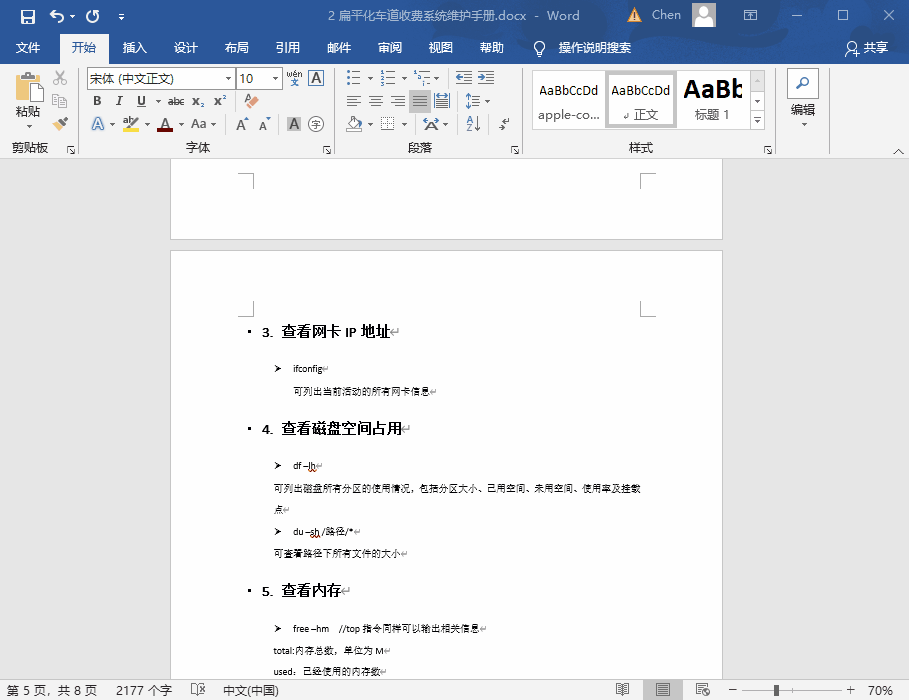Click the 操作说明搜索 search box
909x700 pixels.
[x=594, y=48]
